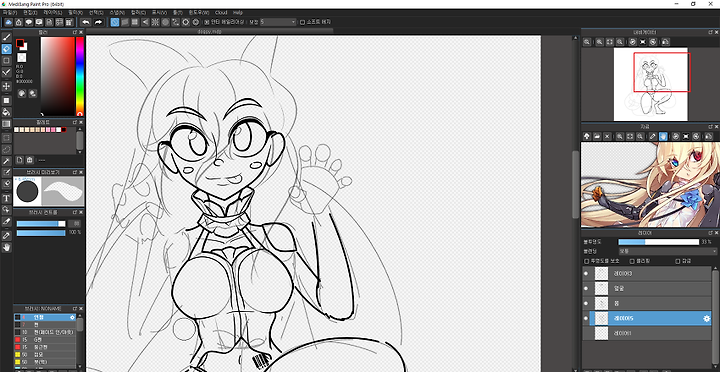Turn off snap with the highlighted snap icon

pos(115,22)
